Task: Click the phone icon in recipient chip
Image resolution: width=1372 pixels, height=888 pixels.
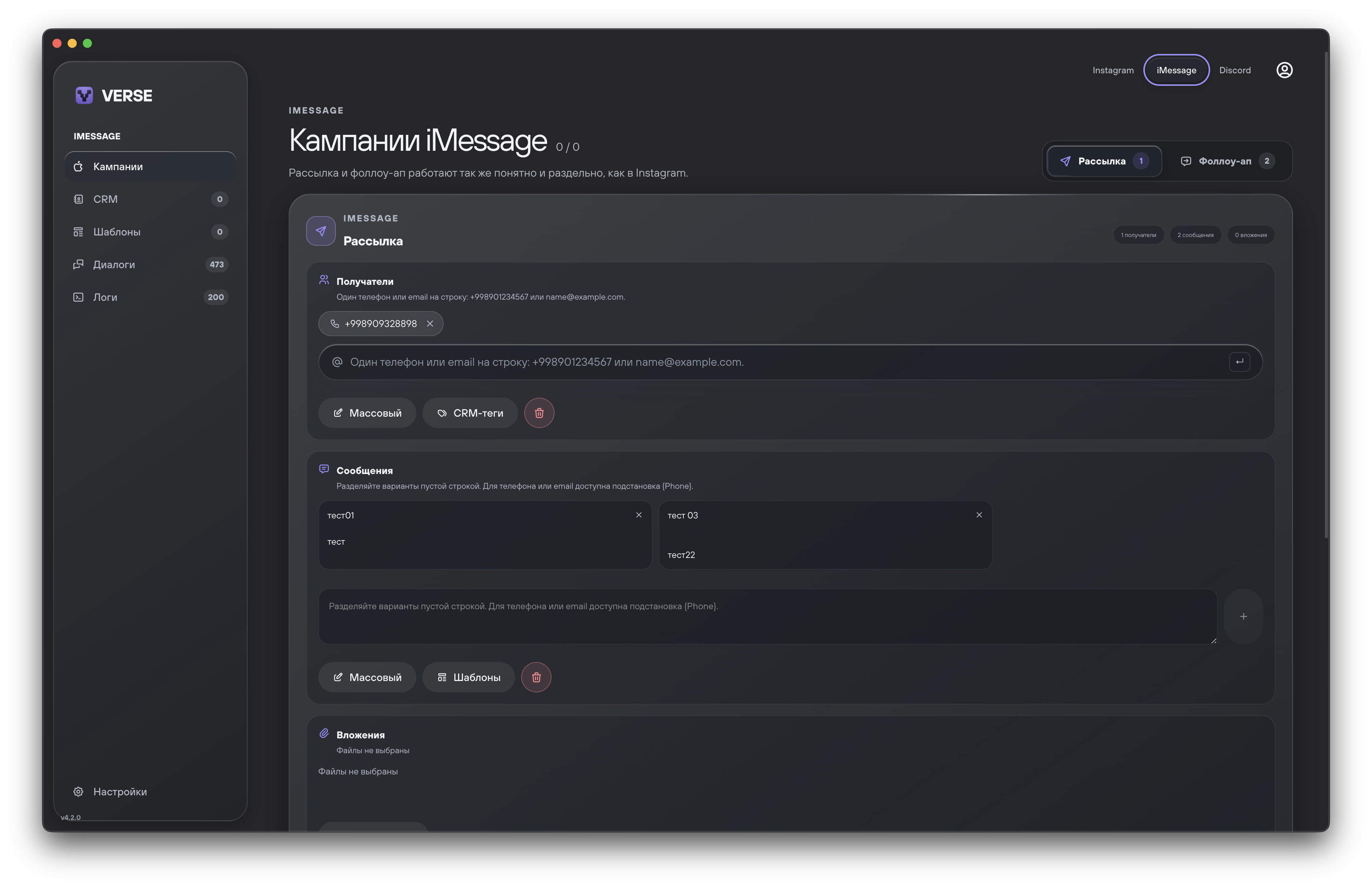Action: pos(334,323)
